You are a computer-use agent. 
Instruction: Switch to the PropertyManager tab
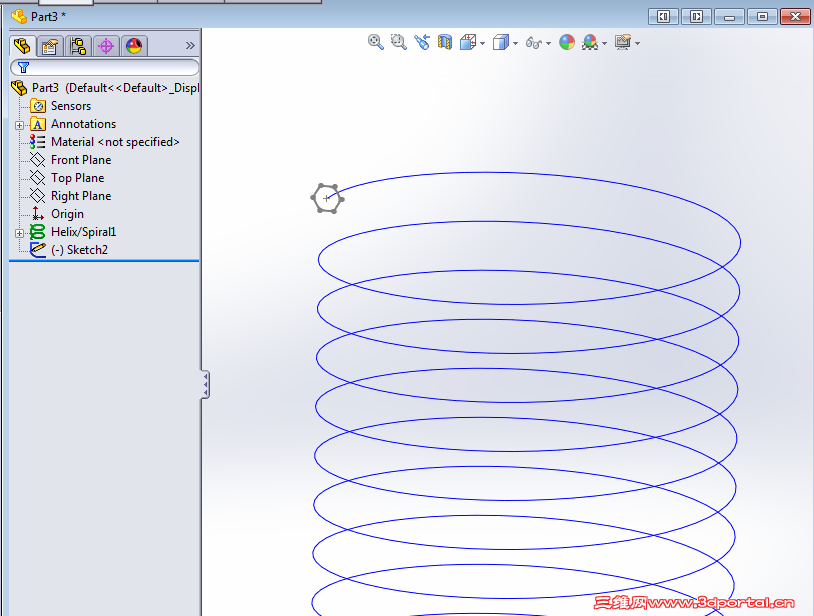tap(50, 46)
